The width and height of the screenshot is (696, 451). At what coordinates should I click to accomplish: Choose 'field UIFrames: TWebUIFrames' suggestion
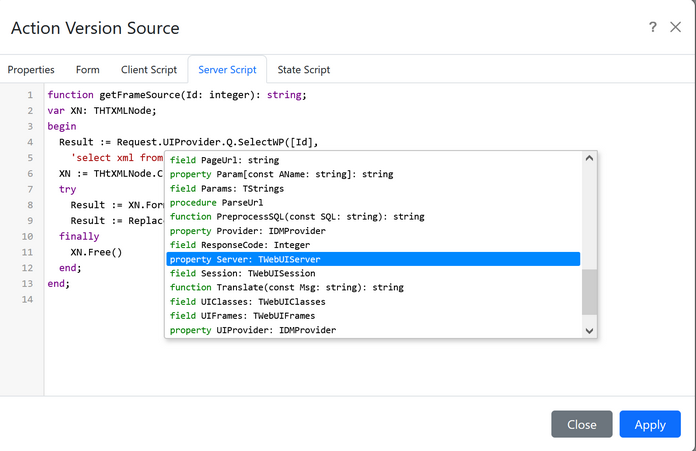[x=373, y=316]
